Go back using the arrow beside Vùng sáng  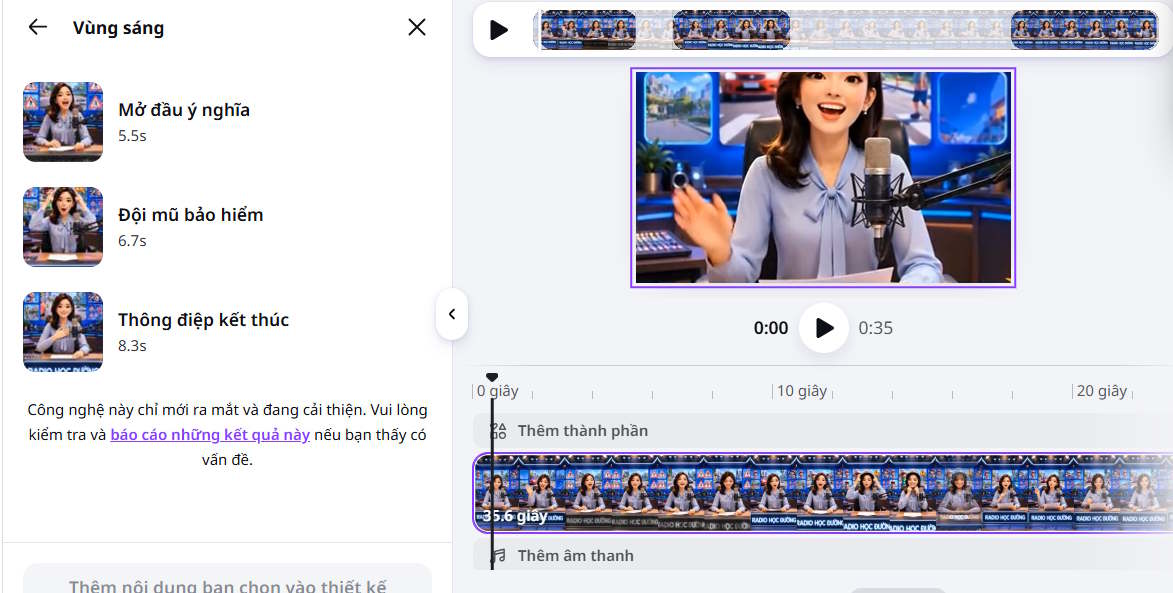pyautogui.click(x=37, y=27)
